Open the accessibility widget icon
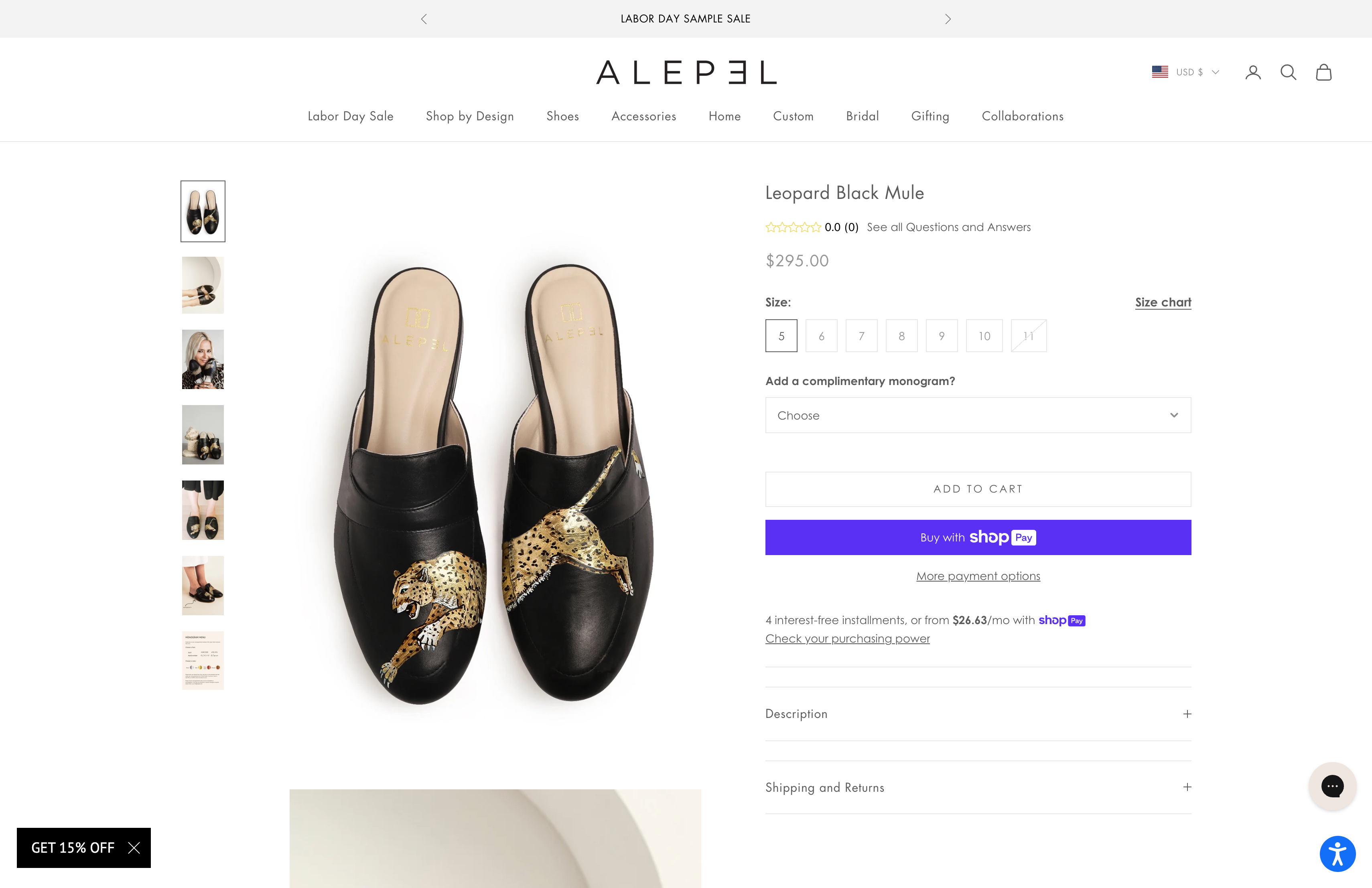 coord(1337,854)
